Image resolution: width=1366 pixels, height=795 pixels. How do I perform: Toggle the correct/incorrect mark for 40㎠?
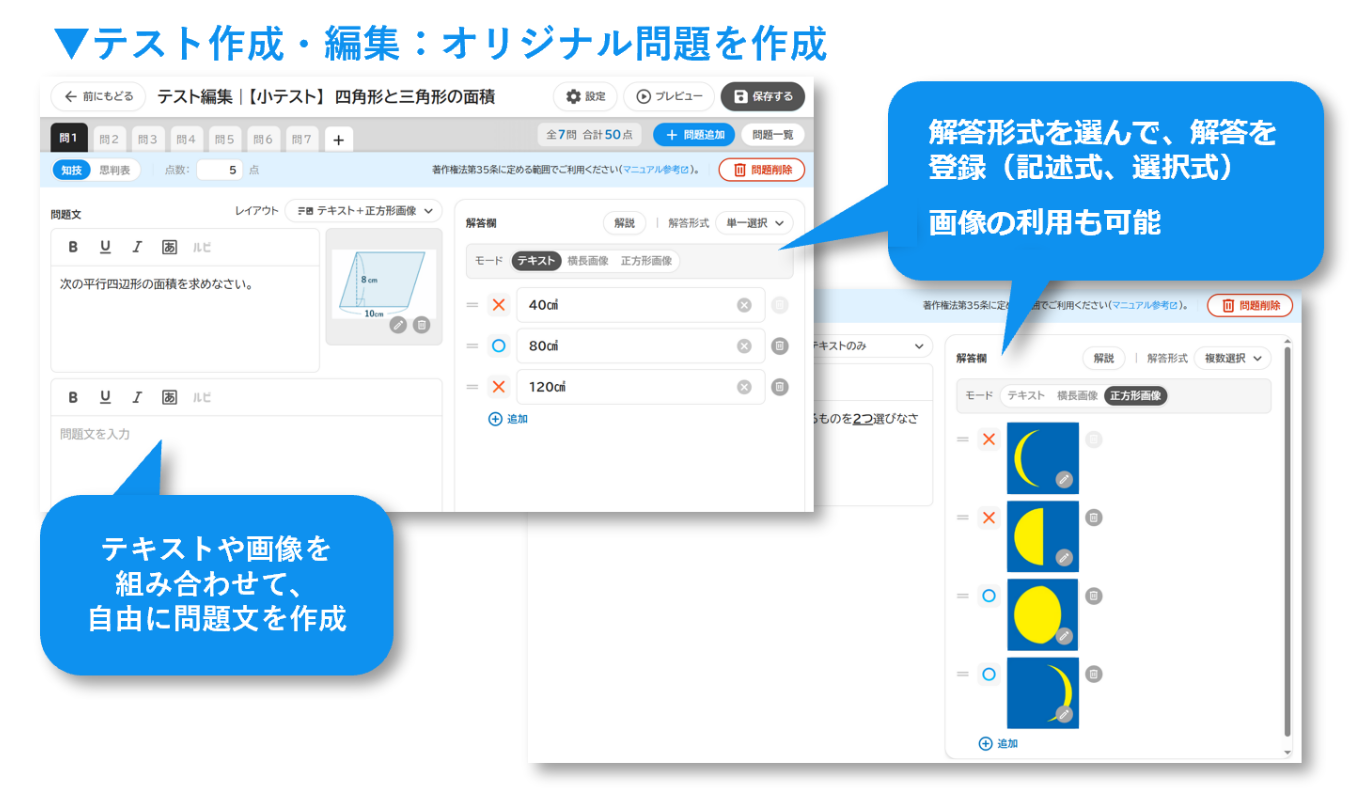pos(499,305)
